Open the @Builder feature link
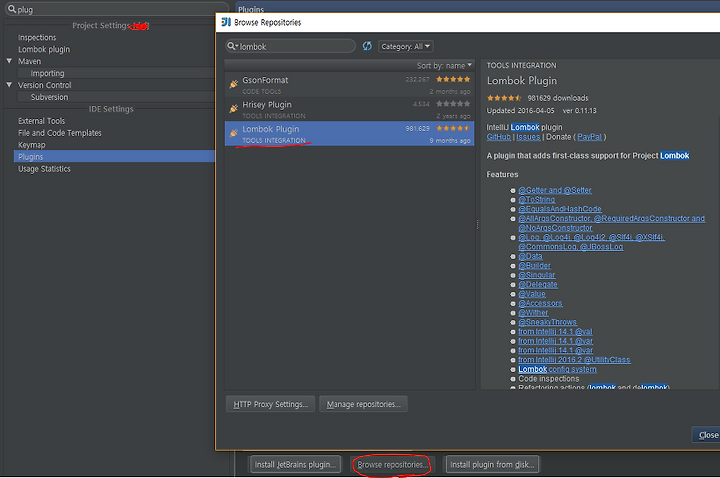720x478 pixels. pos(534,265)
